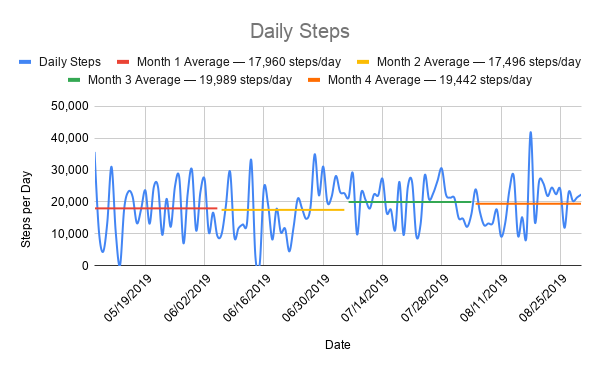Viewport: 600px width, 371px height.
Task: Click the 08/25/2019 date label
Action: pyautogui.click(x=543, y=298)
